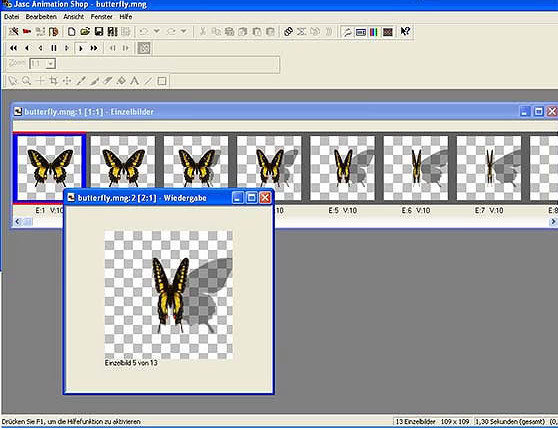Select the Eraser tool
Viewport: 558px width, 430px height.
108,81
